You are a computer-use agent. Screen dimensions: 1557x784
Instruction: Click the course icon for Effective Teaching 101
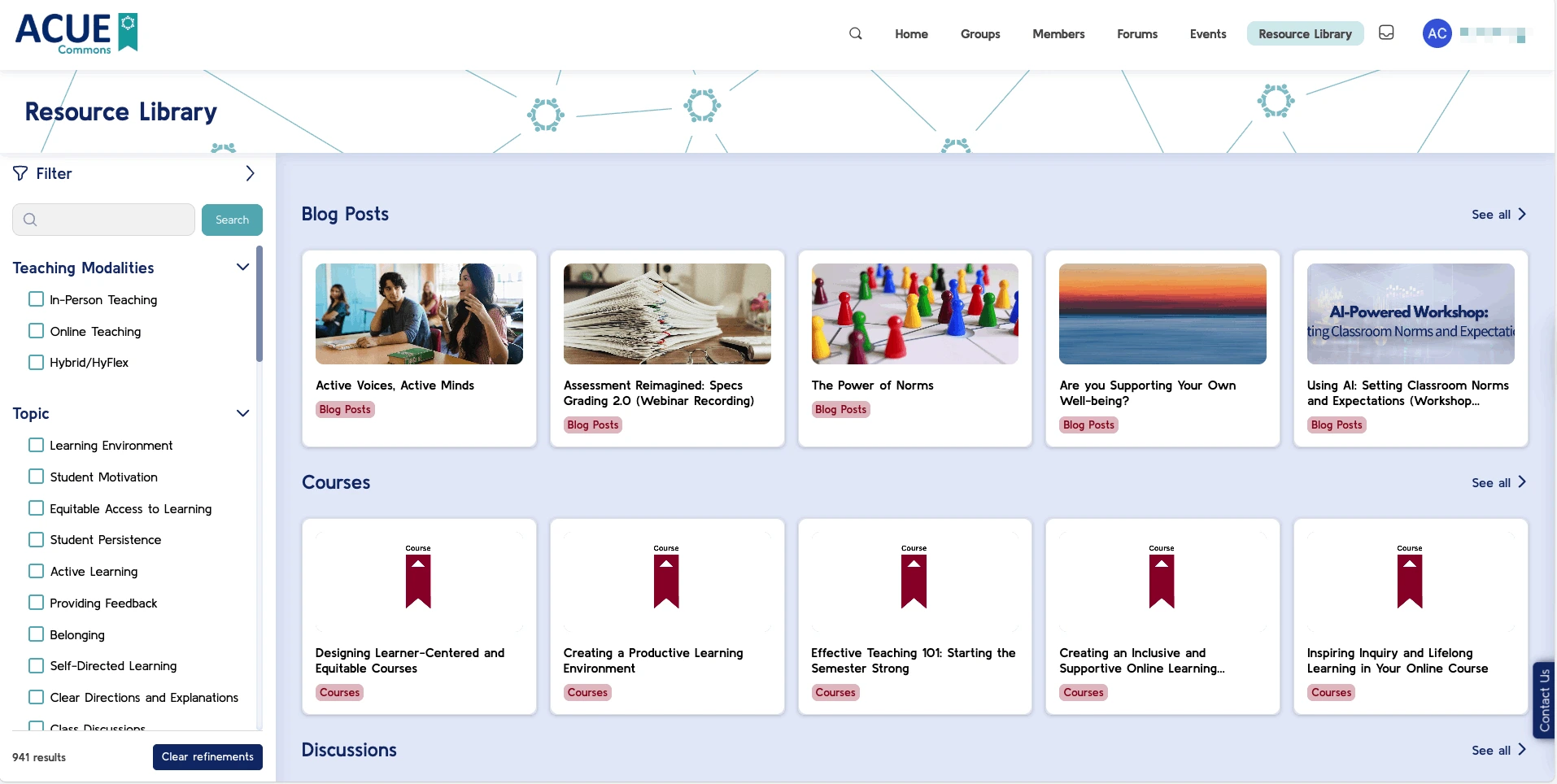[x=914, y=581]
